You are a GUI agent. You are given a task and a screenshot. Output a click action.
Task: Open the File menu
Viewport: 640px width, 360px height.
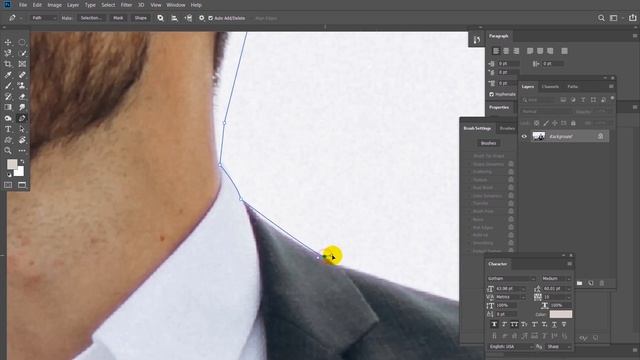(x=23, y=5)
